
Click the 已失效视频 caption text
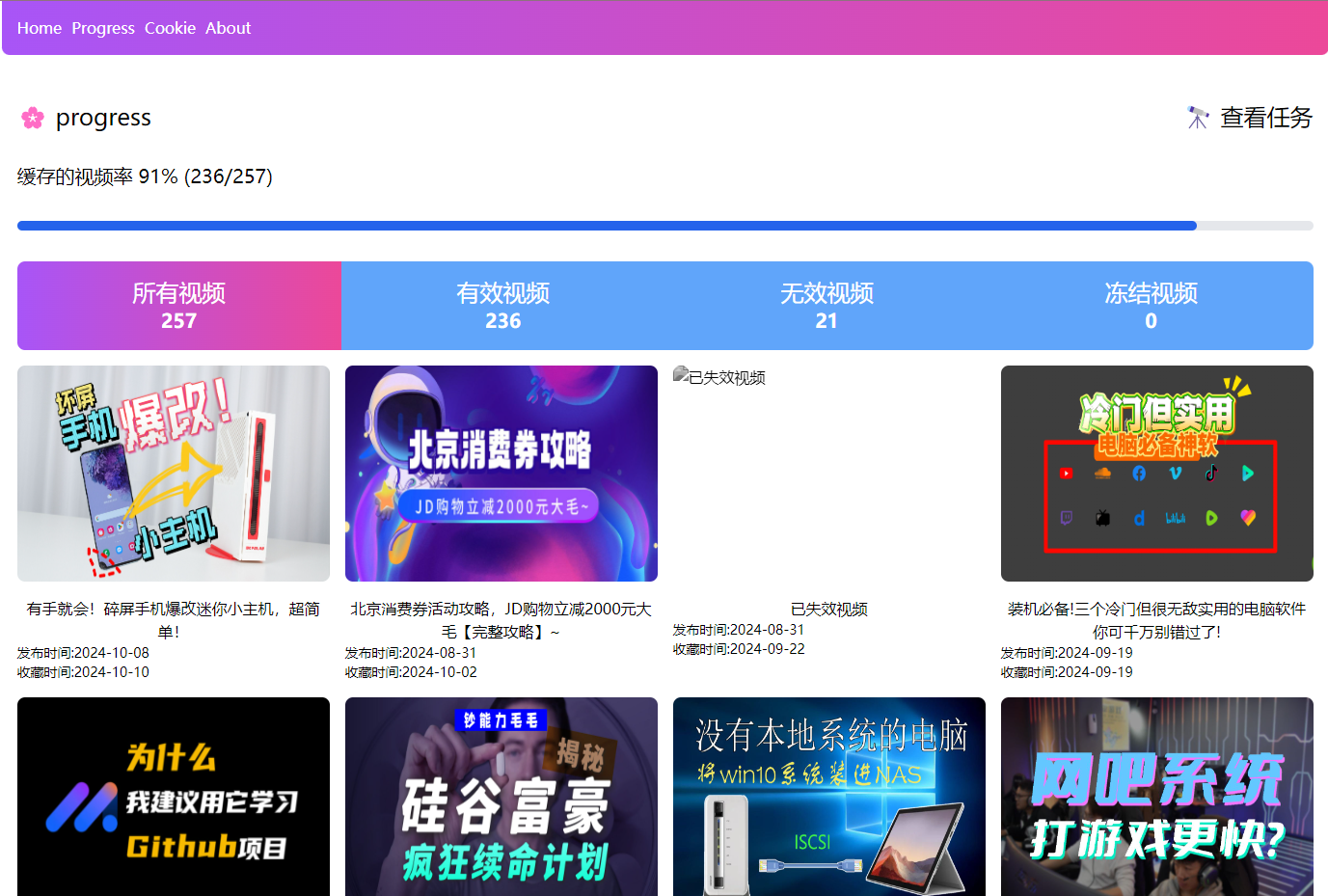tap(829, 609)
